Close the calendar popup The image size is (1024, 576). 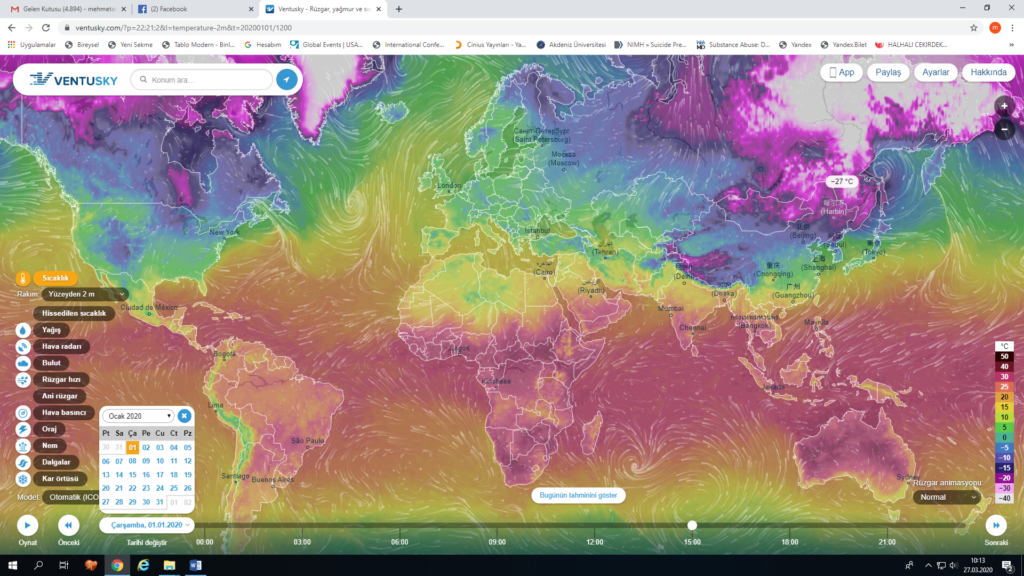pyautogui.click(x=184, y=415)
